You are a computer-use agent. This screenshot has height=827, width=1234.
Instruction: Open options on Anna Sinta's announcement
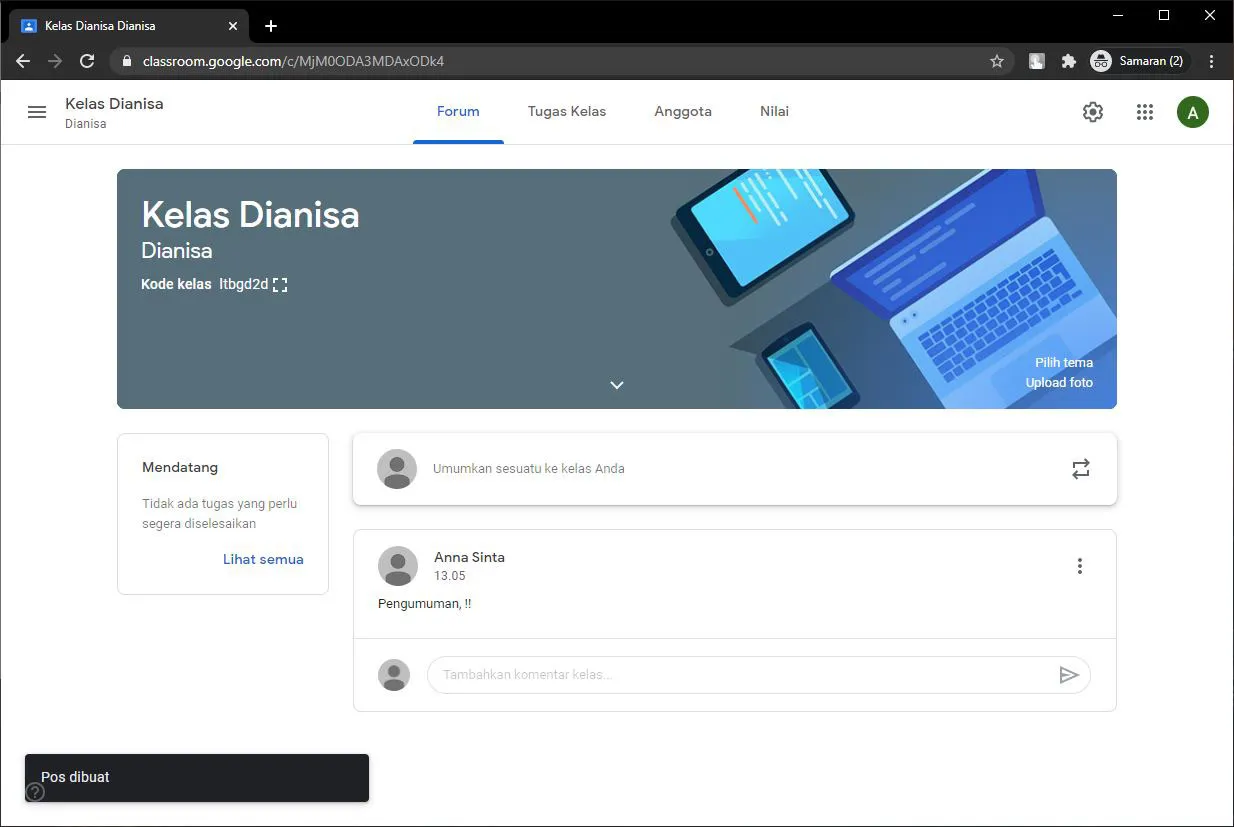tap(1079, 565)
